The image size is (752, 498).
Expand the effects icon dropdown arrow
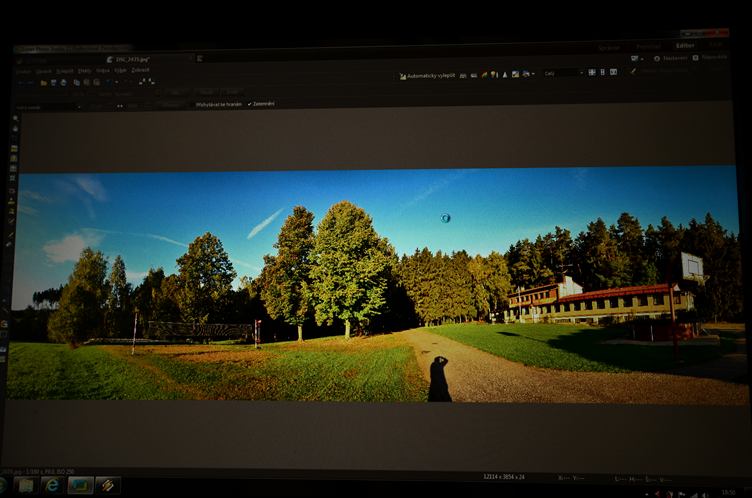coord(533,74)
